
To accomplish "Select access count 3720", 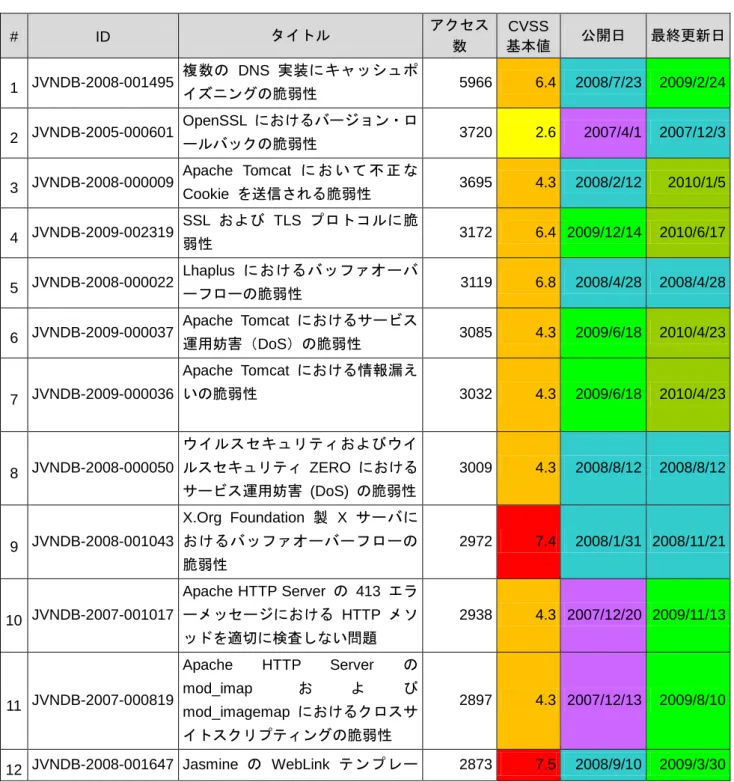I will click(459, 132).
